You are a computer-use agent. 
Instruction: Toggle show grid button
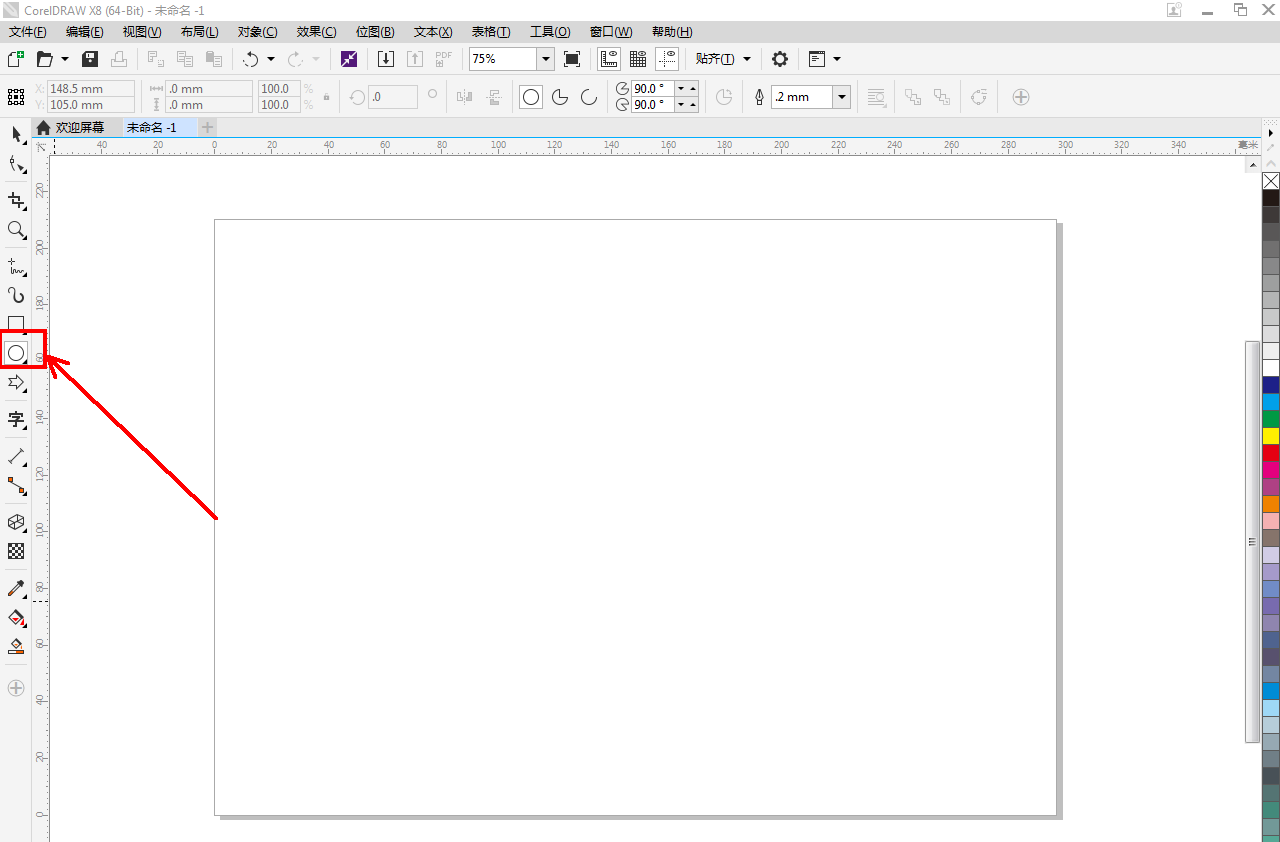click(638, 59)
